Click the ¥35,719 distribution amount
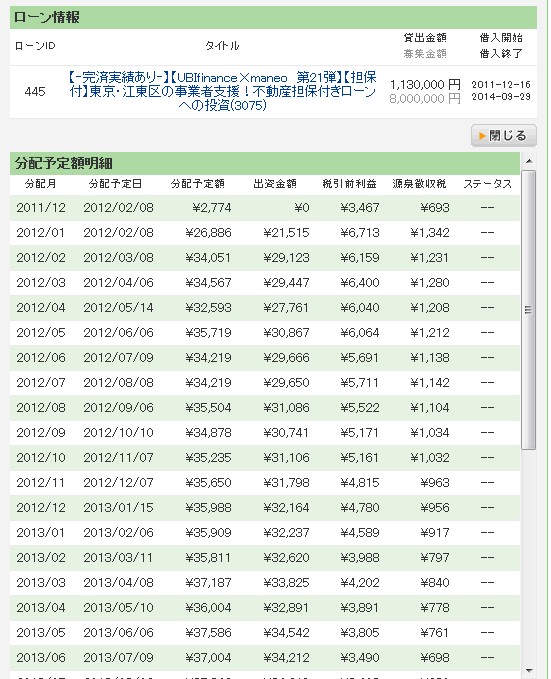This screenshot has width=551, height=679. (x=208, y=333)
